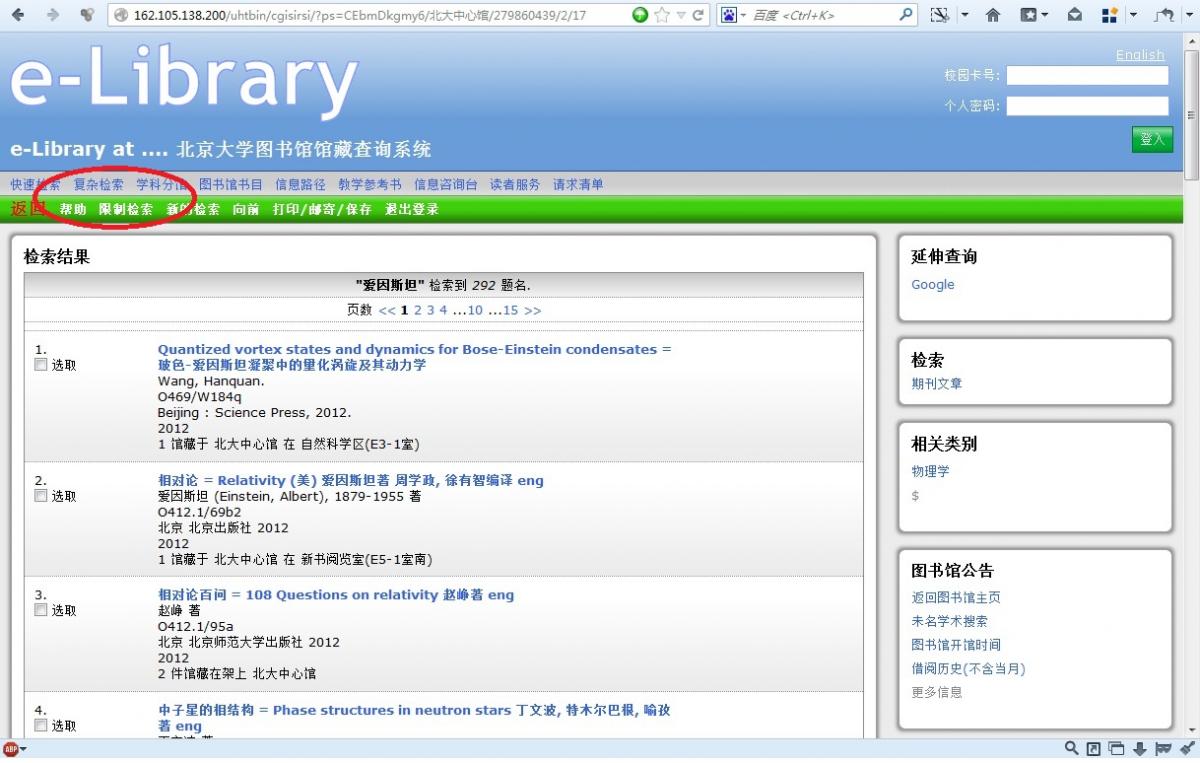Open the 快速检索 menu item
1200x763 pixels.
point(35,185)
